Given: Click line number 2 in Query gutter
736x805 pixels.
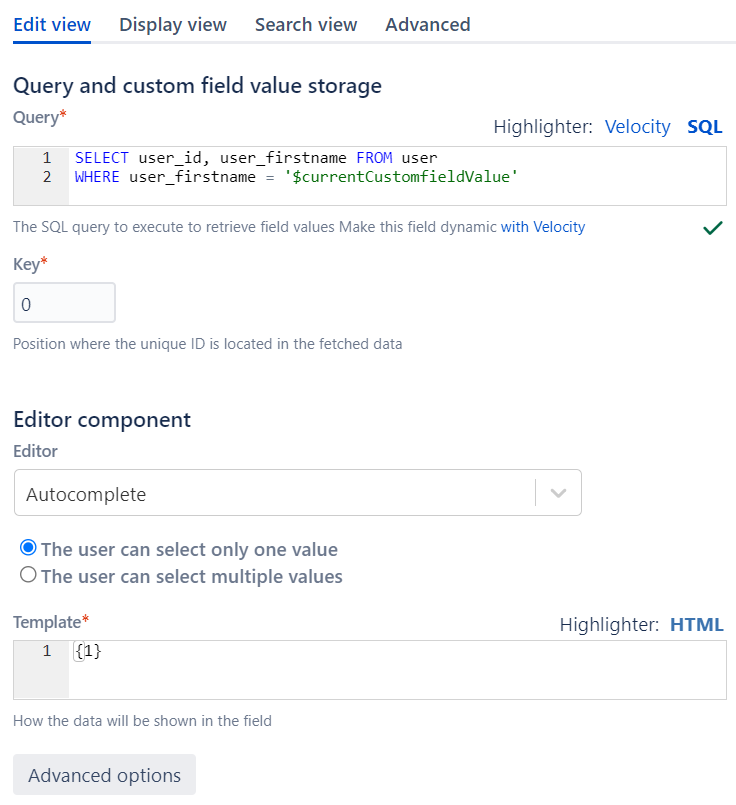Looking at the screenshot, I should 47,177.
